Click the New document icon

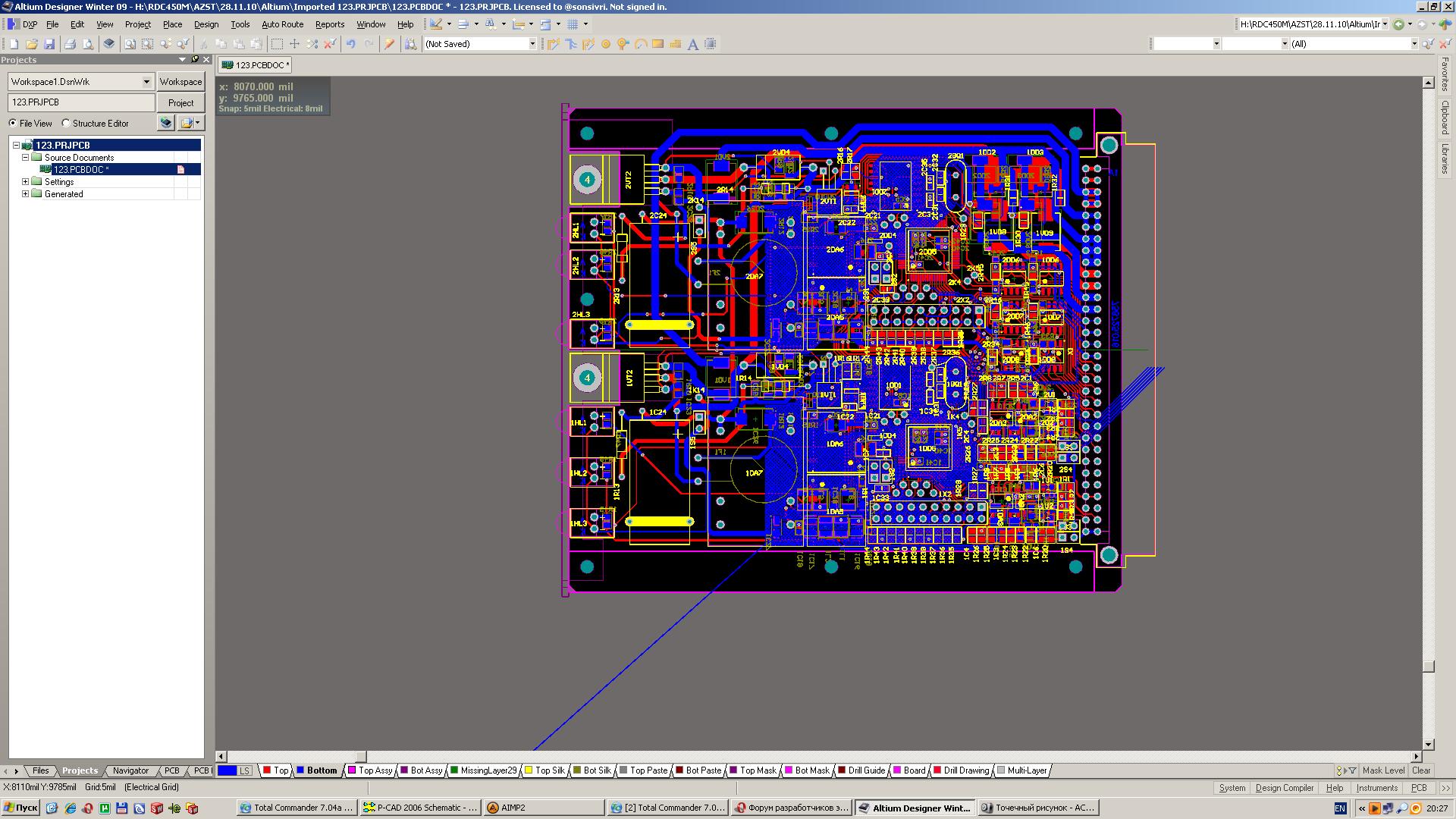14,44
